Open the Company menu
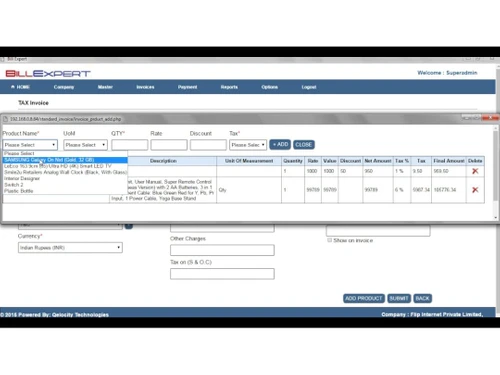 click(x=64, y=87)
